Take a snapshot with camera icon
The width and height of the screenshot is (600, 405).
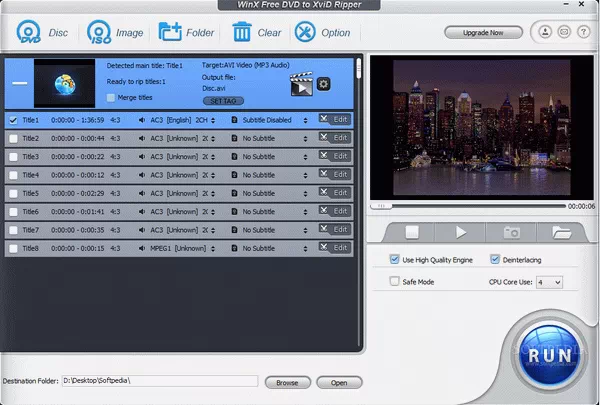[511, 232]
